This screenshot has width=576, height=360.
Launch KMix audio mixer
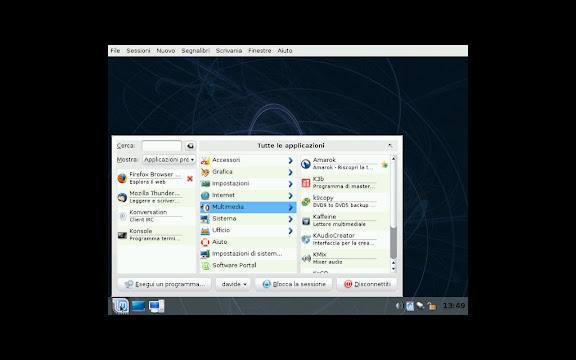click(345, 258)
